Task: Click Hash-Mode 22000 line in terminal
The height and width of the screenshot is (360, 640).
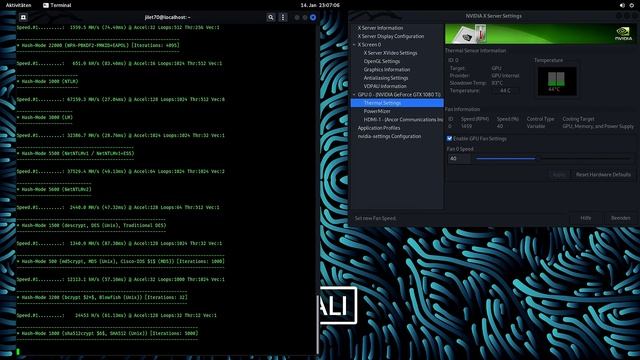Action: point(98,45)
